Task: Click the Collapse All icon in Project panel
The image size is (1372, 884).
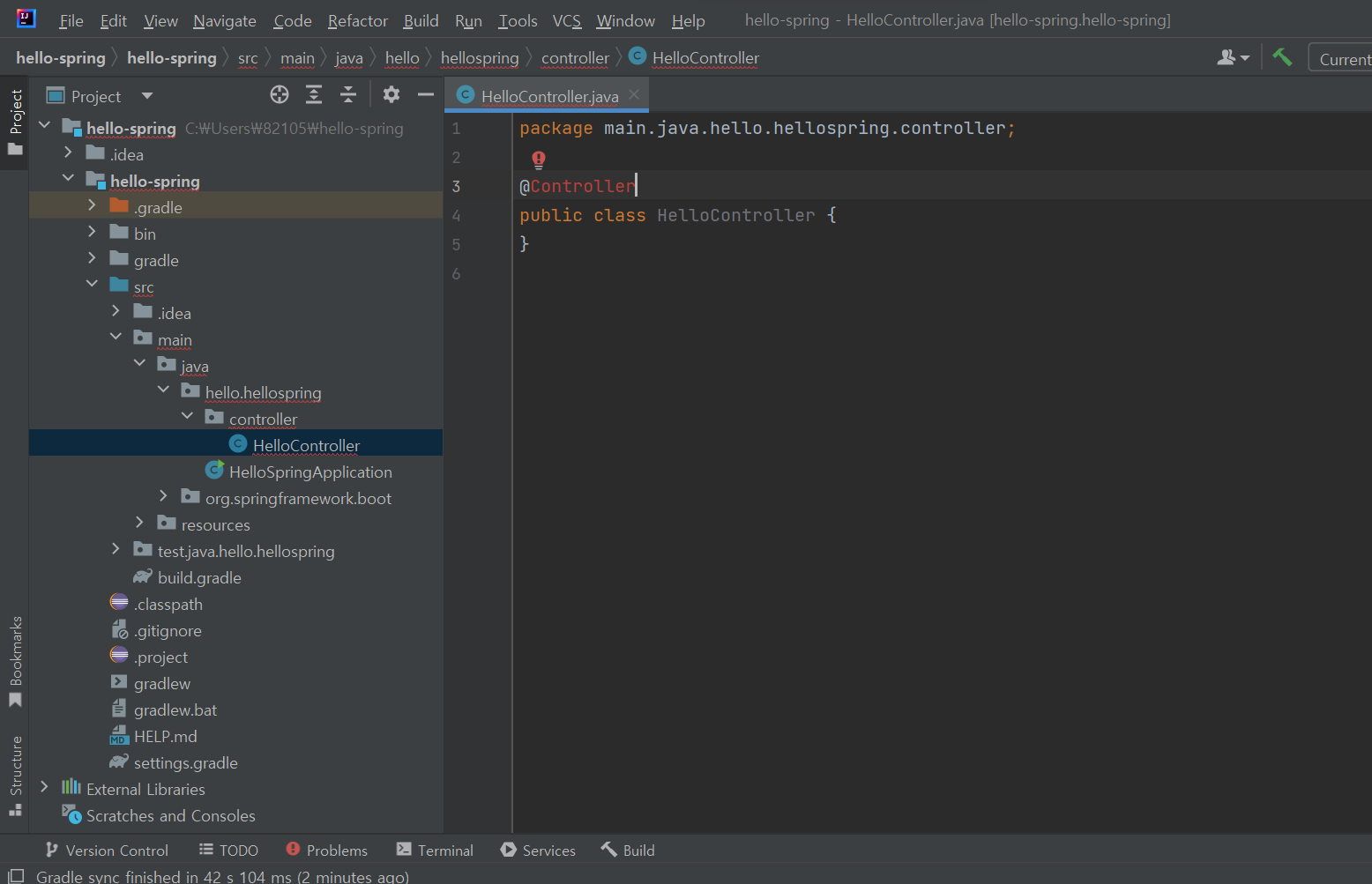Action: [x=348, y=95]
